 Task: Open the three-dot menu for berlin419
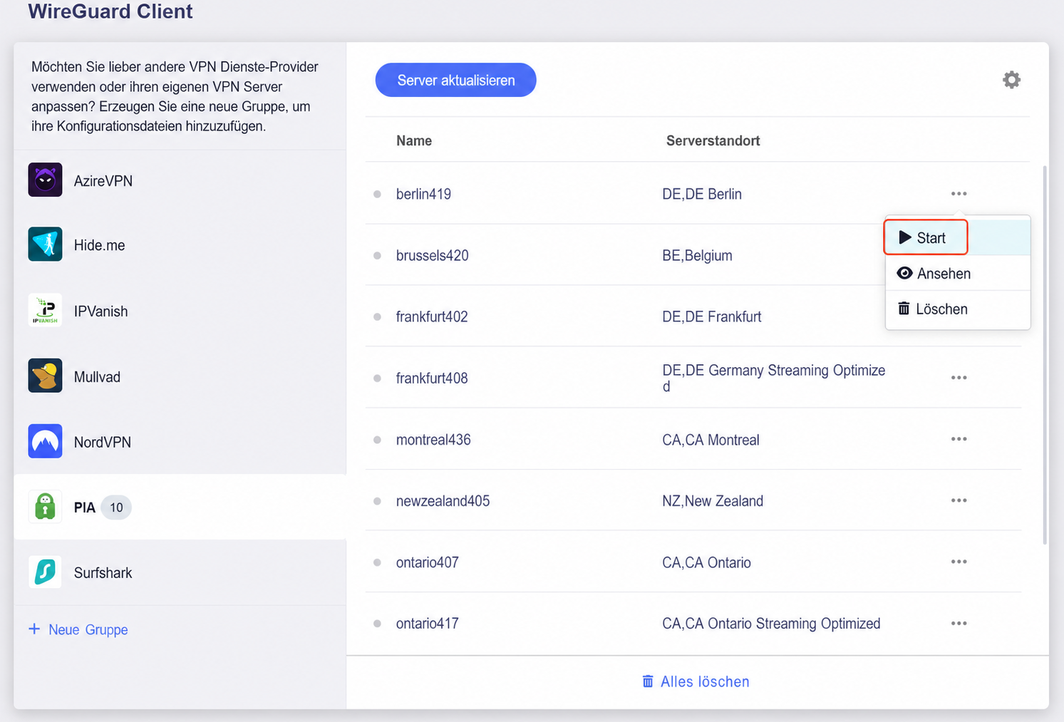(x=959, y=193)
